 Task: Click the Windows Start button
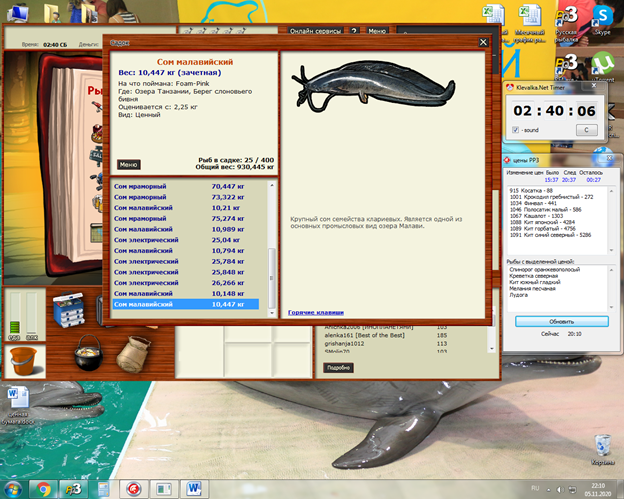tap(13, 489)
